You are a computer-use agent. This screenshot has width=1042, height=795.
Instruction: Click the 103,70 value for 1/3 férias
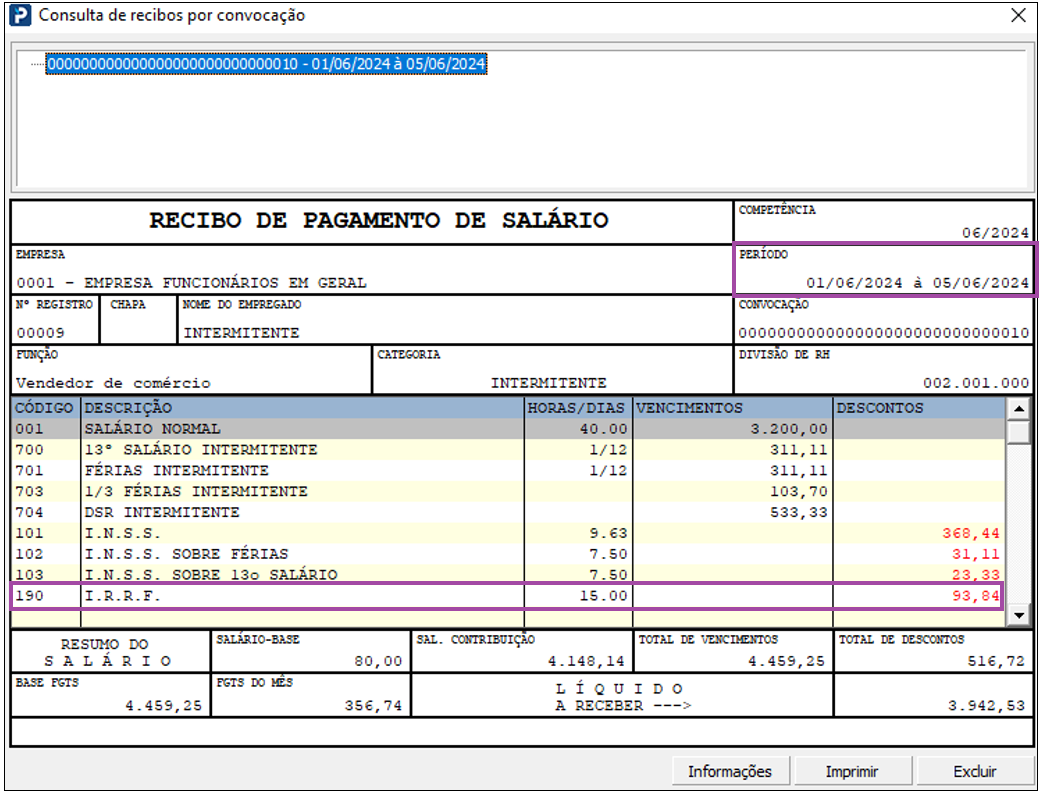799,491
